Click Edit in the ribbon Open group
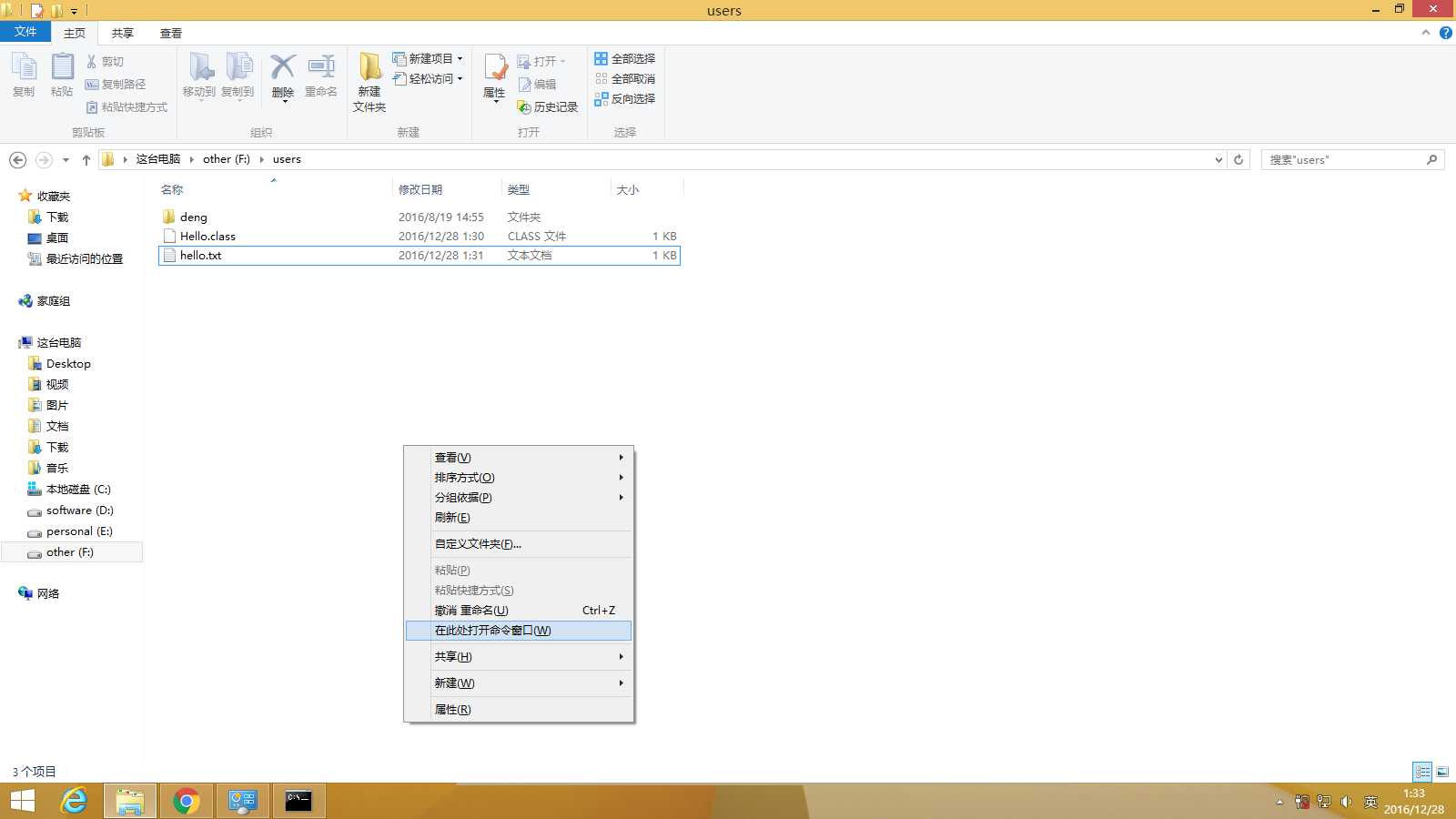 pos(537,84)
